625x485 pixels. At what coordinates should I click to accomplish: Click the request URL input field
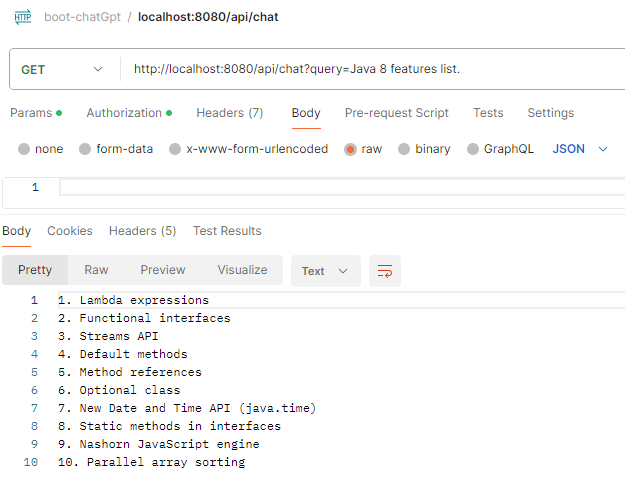tap(375, 69)
